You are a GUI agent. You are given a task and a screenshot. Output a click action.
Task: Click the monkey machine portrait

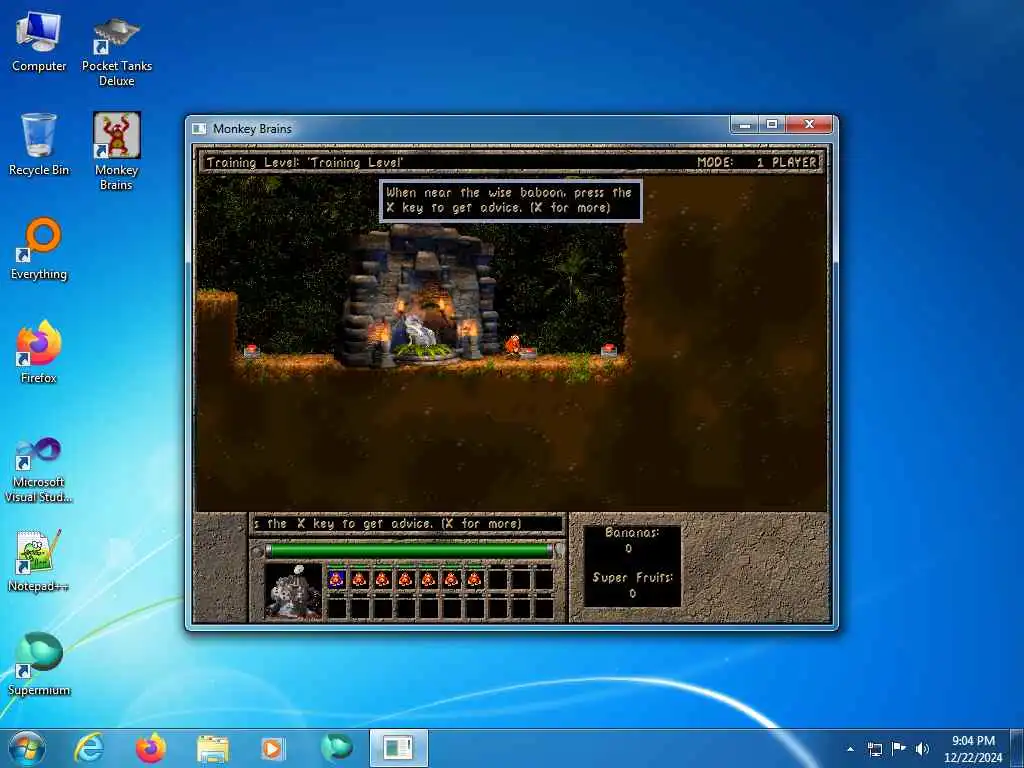293,592
